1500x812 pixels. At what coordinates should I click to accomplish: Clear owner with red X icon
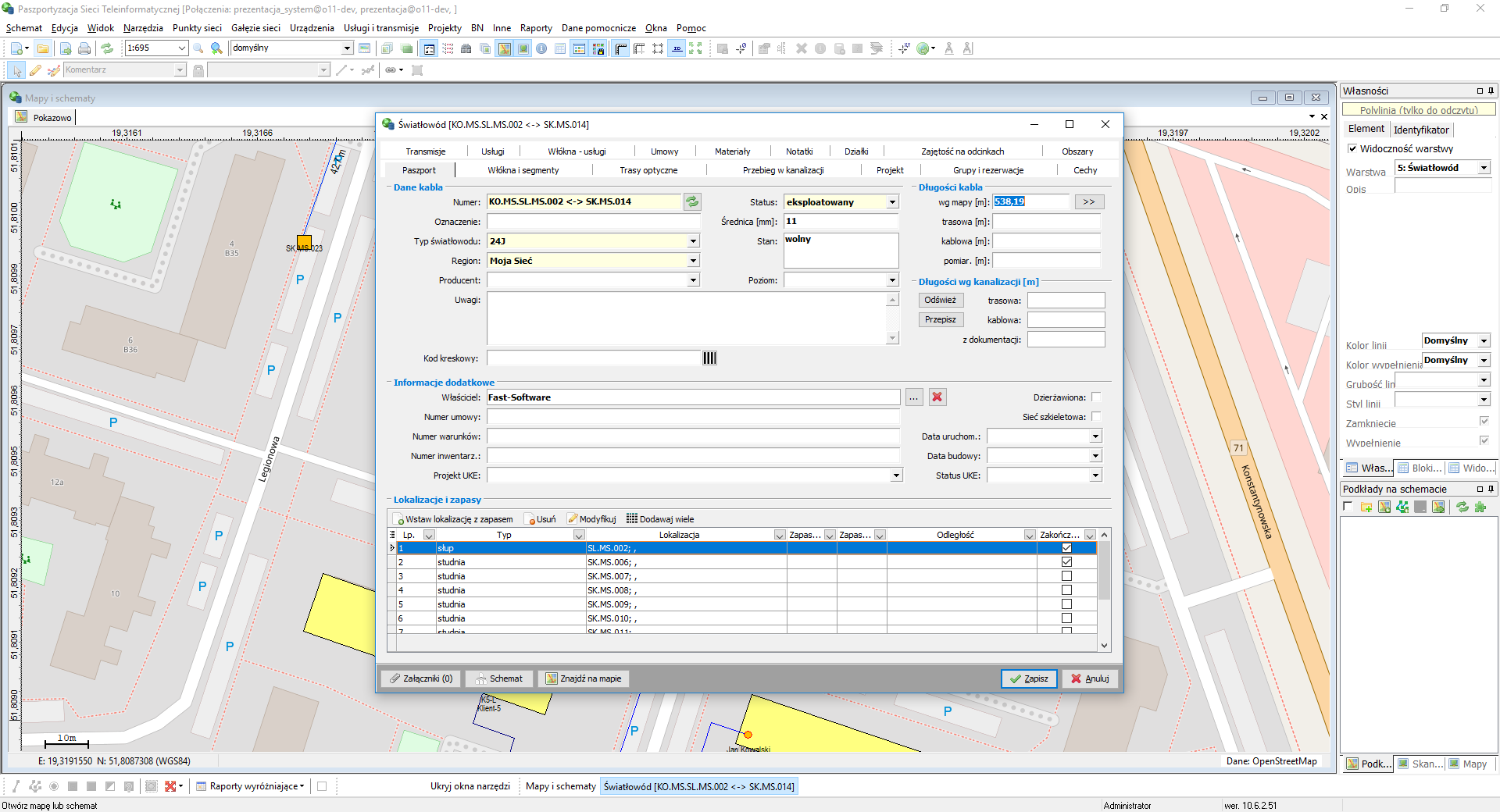(937, 397)
